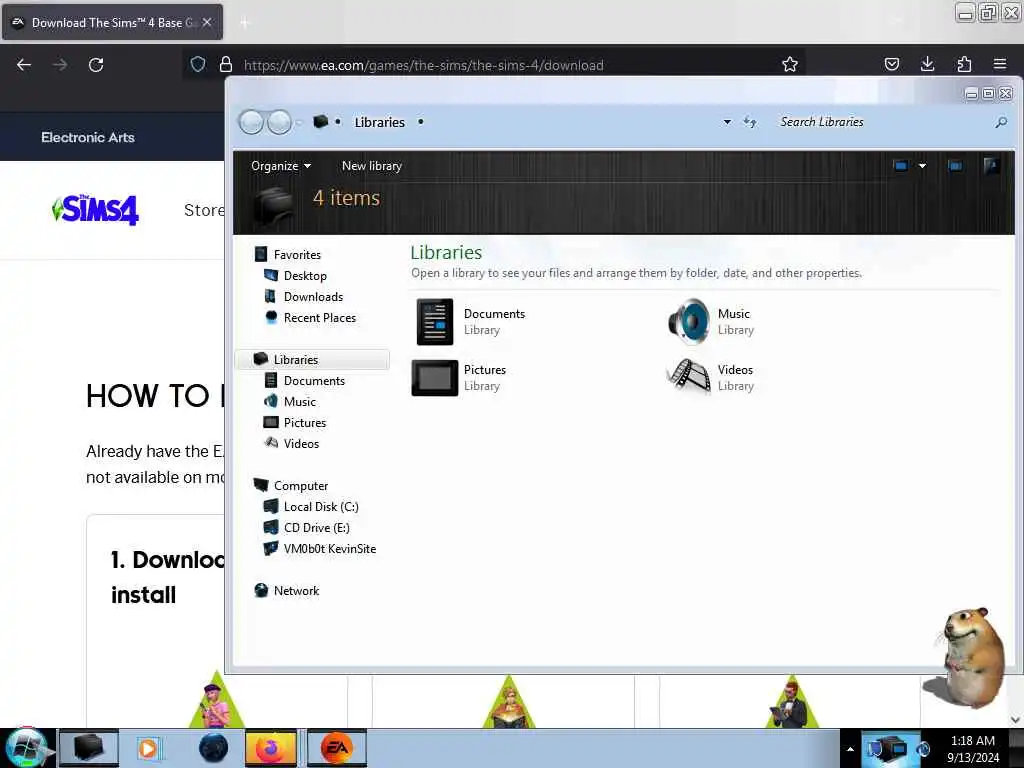Open the Firefox hamburger menu

pyautogui.click(x=1000, y=64)
